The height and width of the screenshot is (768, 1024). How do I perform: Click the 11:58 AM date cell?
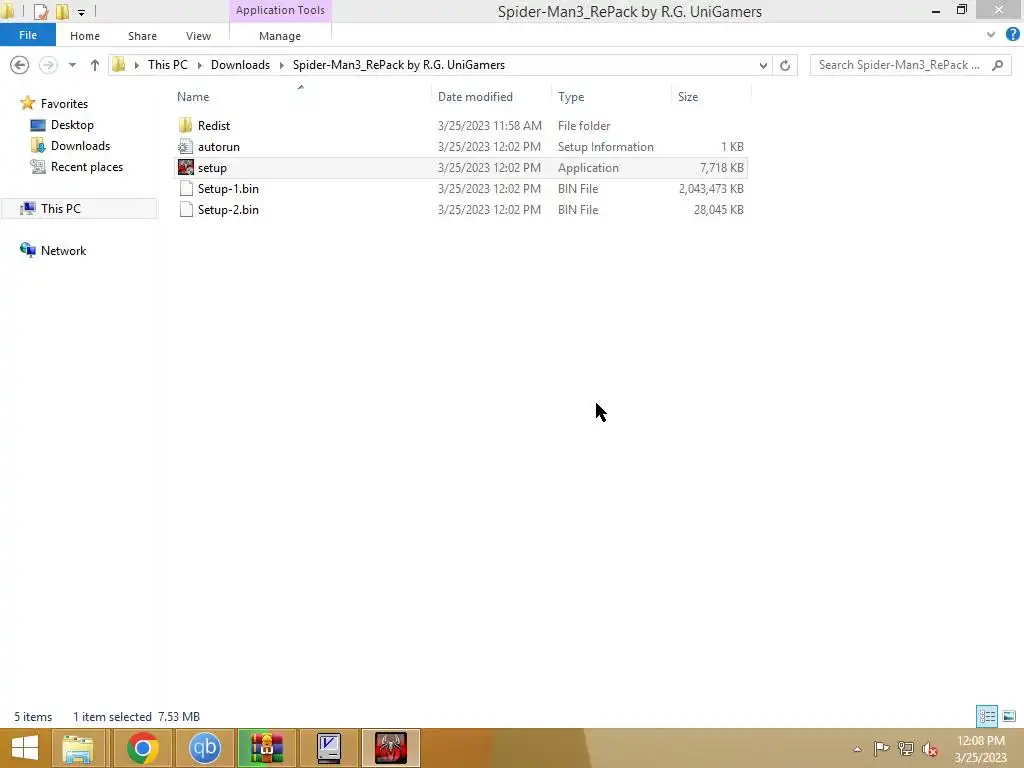coord(490,125)
